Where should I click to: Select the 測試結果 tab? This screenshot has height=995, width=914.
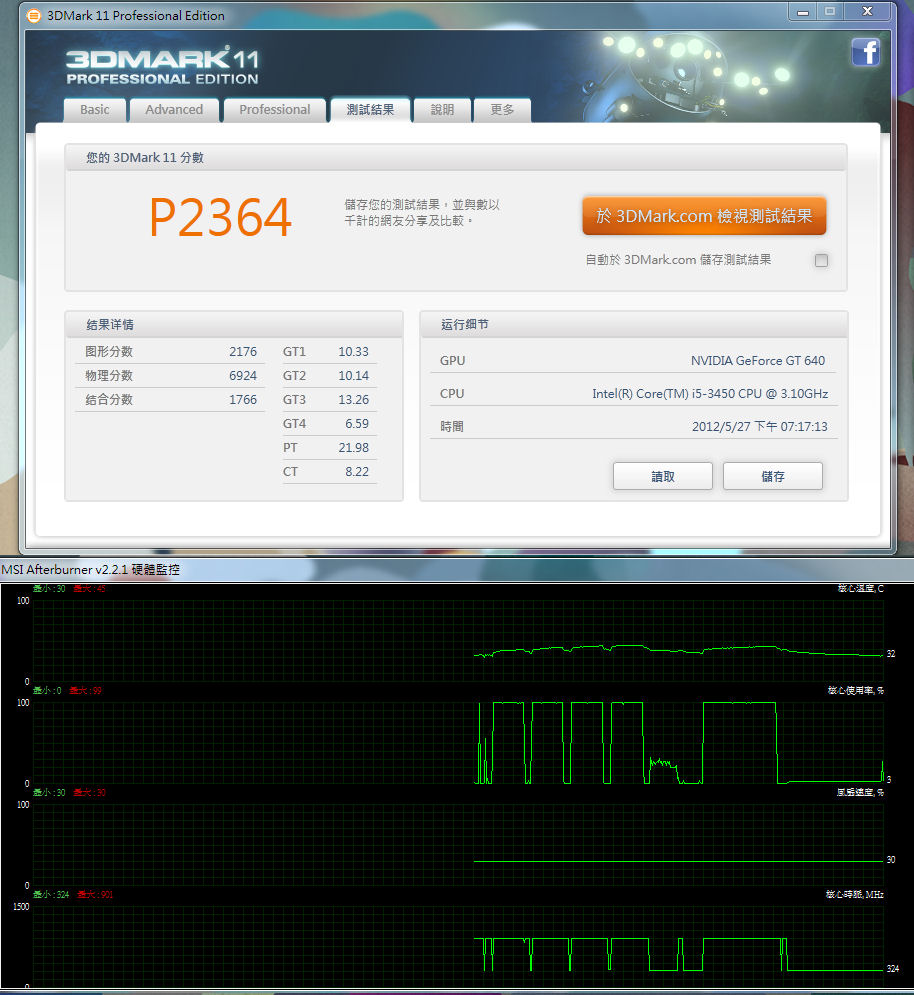coord(370,110)
